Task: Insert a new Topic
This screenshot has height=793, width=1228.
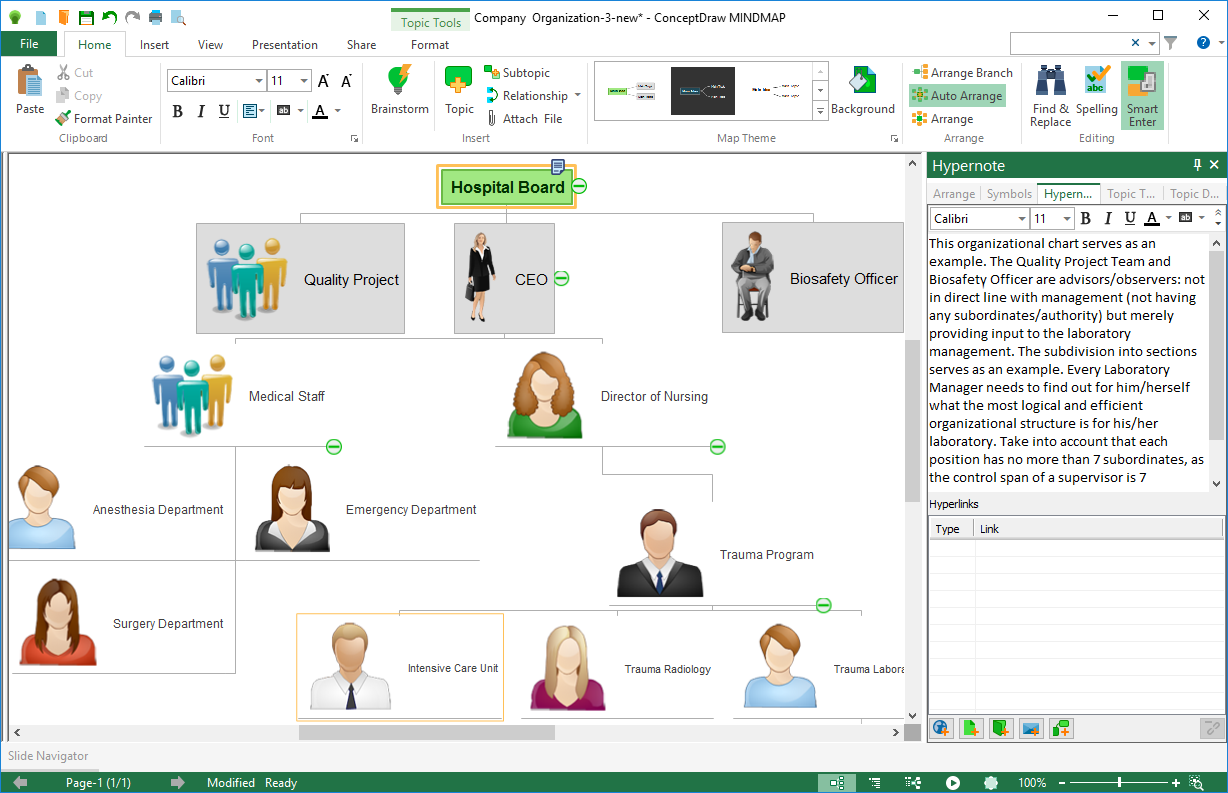Action: pyautogui.click(x=459, y=91)
